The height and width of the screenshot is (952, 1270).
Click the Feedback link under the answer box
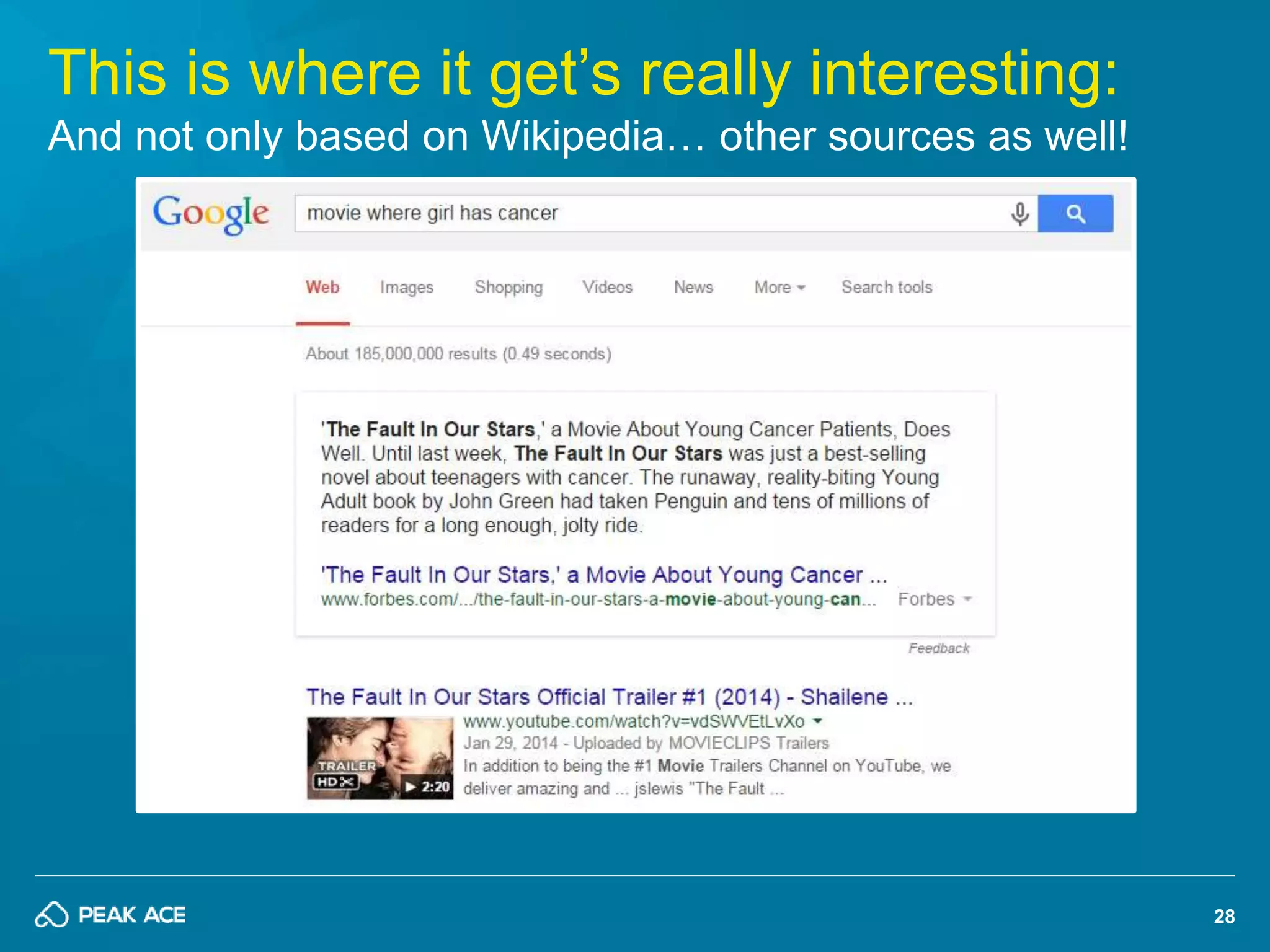point(939,648)
